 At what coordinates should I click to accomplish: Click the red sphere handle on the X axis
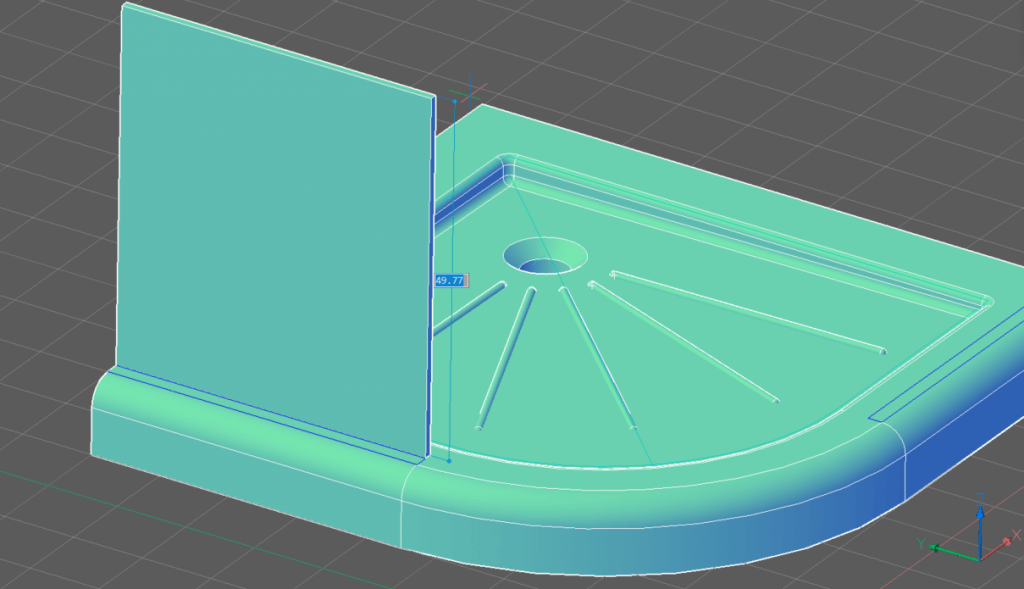point(1006,540)
